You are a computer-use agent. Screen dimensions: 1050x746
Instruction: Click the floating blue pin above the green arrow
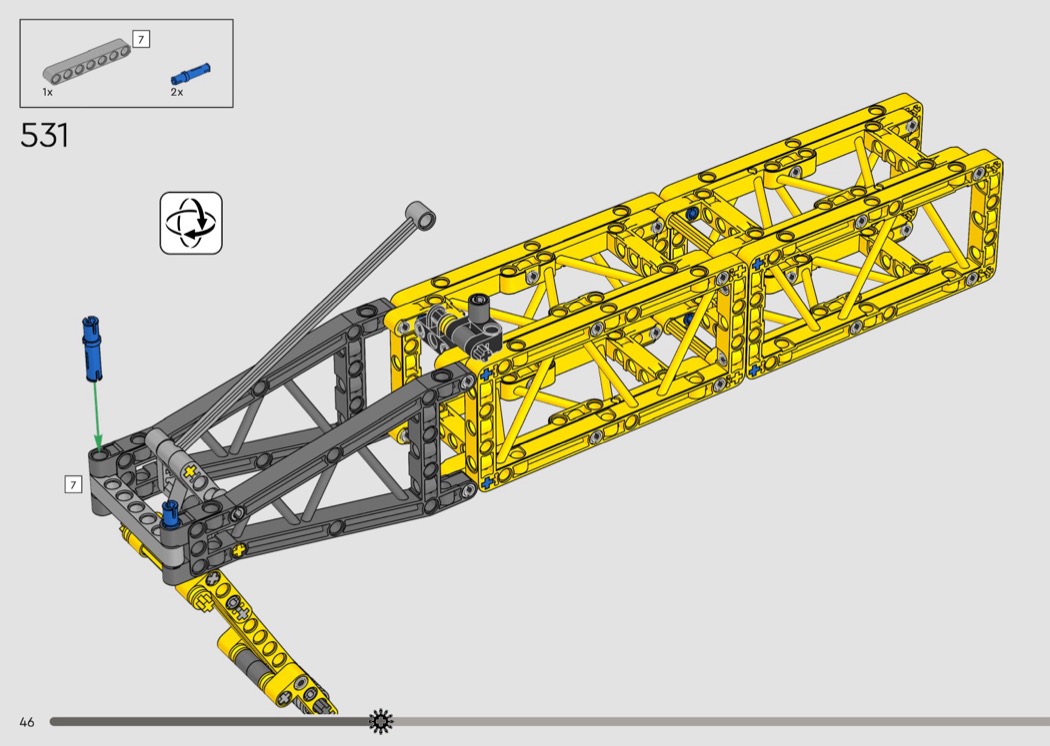[91, 348]
